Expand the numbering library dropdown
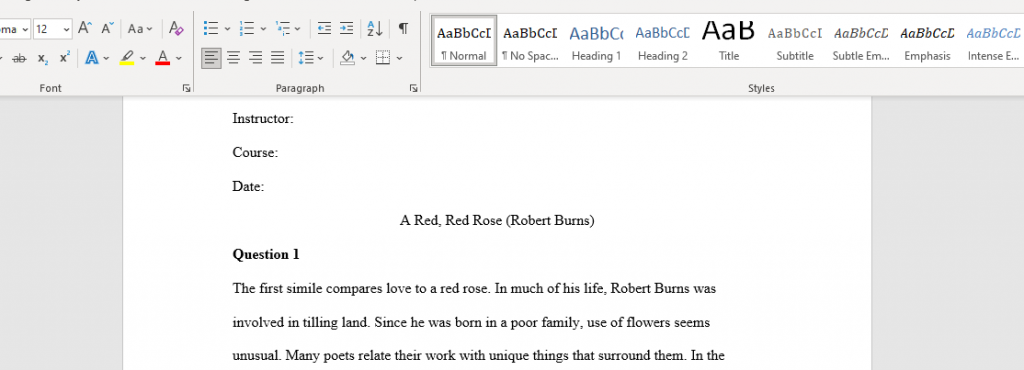Viewport: 1024px width, 370px height. pyautogui.click(x=263, y=29)
